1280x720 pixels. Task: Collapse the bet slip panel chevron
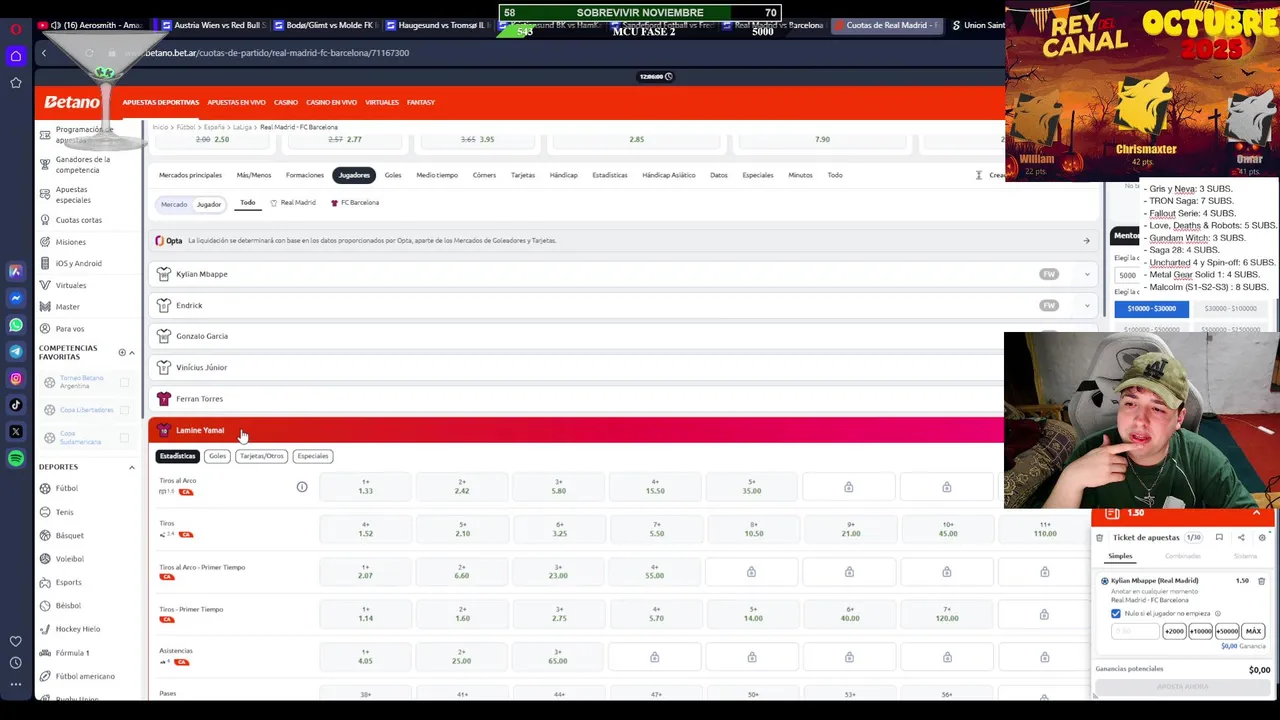coord(1256,513)
